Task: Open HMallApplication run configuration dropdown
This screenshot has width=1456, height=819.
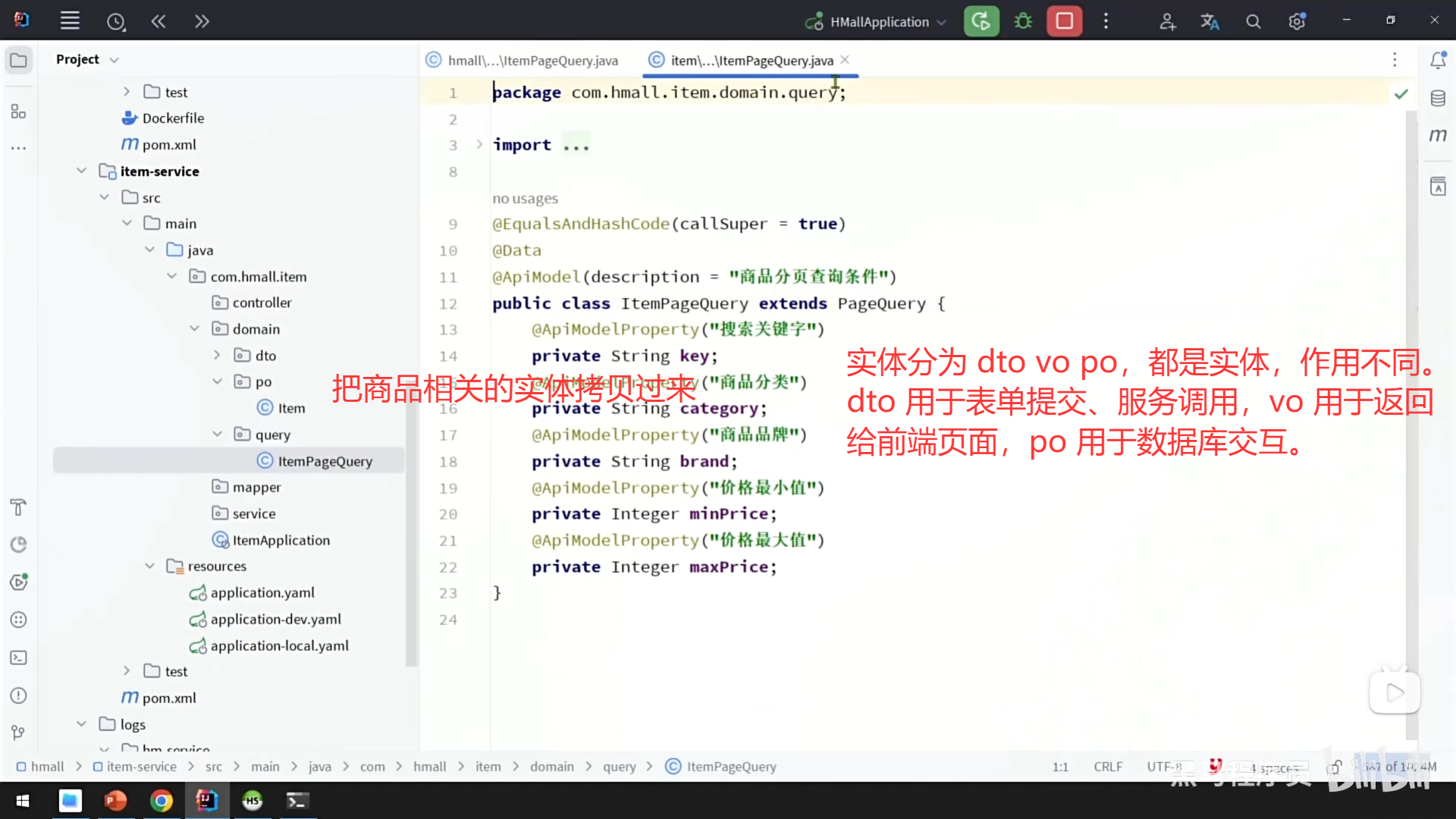Action: [878, 21]
